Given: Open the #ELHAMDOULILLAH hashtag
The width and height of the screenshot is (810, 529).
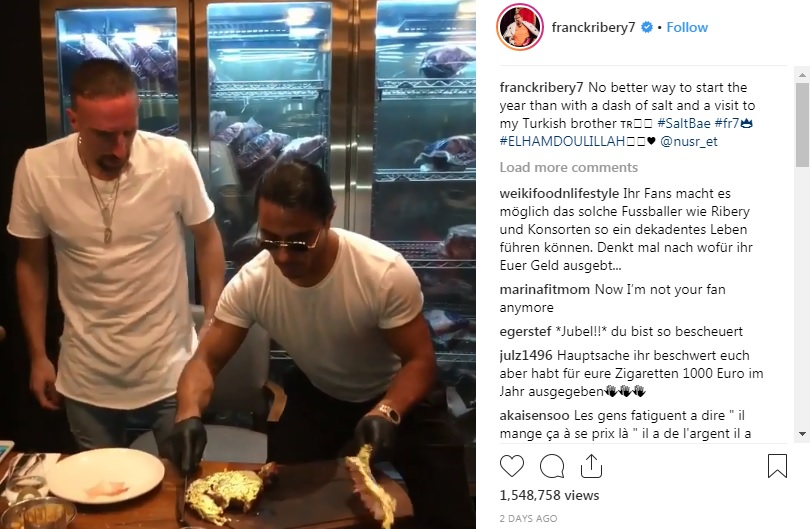Looking at the screenshot, I should pos(562,142).
